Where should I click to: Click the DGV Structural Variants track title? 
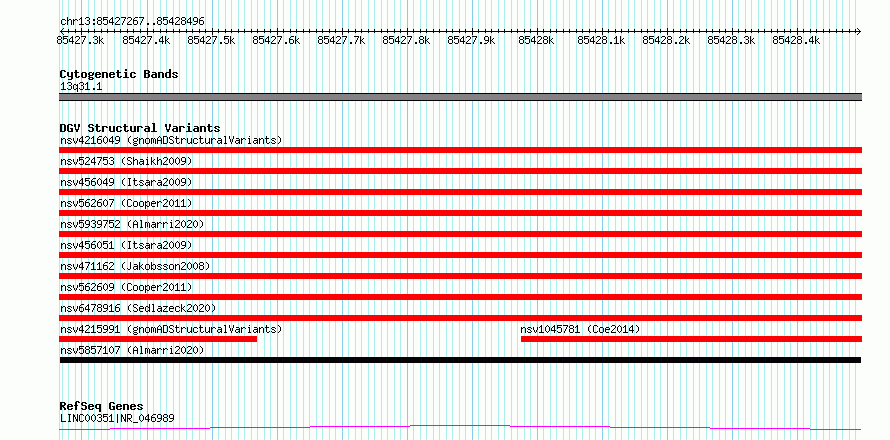pyautogui.click(x=140, y=128)
